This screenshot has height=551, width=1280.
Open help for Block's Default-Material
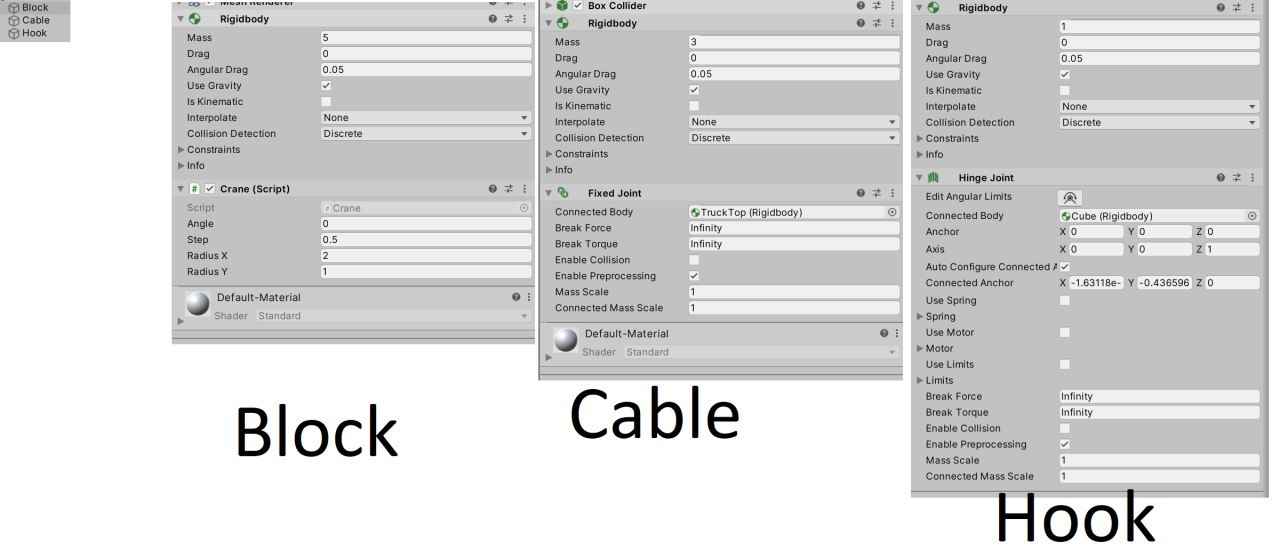pyautogui.click(x=516, y=297)
